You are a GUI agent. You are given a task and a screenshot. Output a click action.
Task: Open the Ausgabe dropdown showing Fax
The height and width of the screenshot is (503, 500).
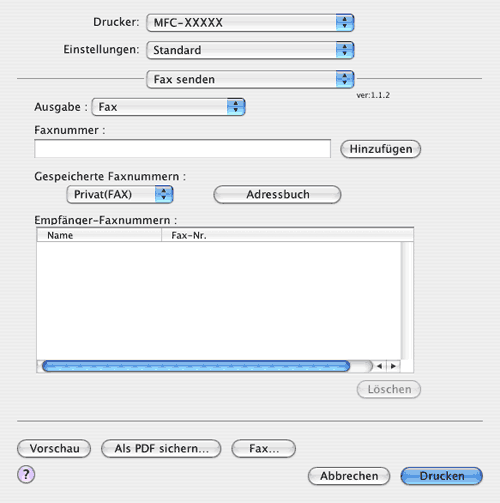(169, 107)
